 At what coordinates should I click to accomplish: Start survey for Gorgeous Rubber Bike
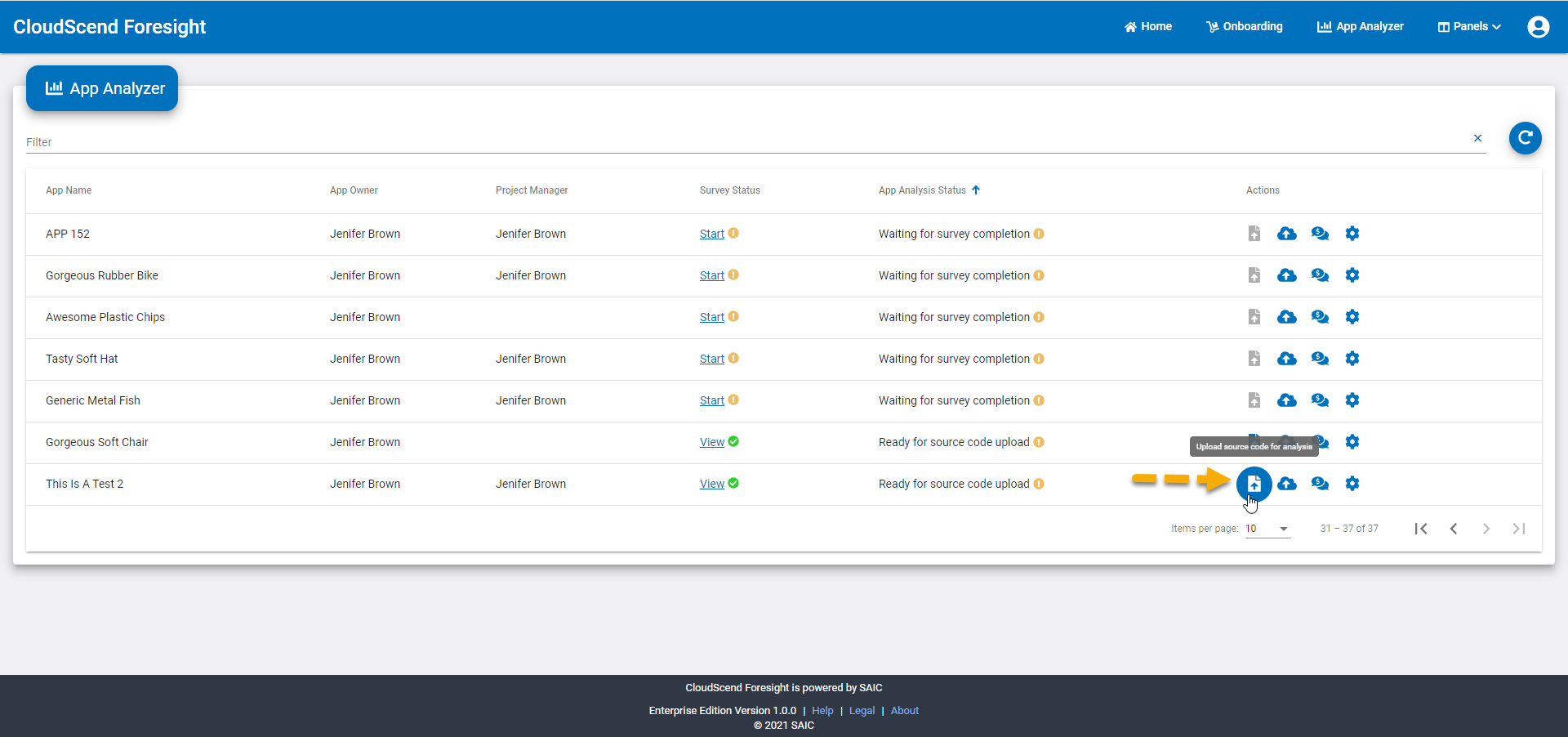click(x=712, y=275)
